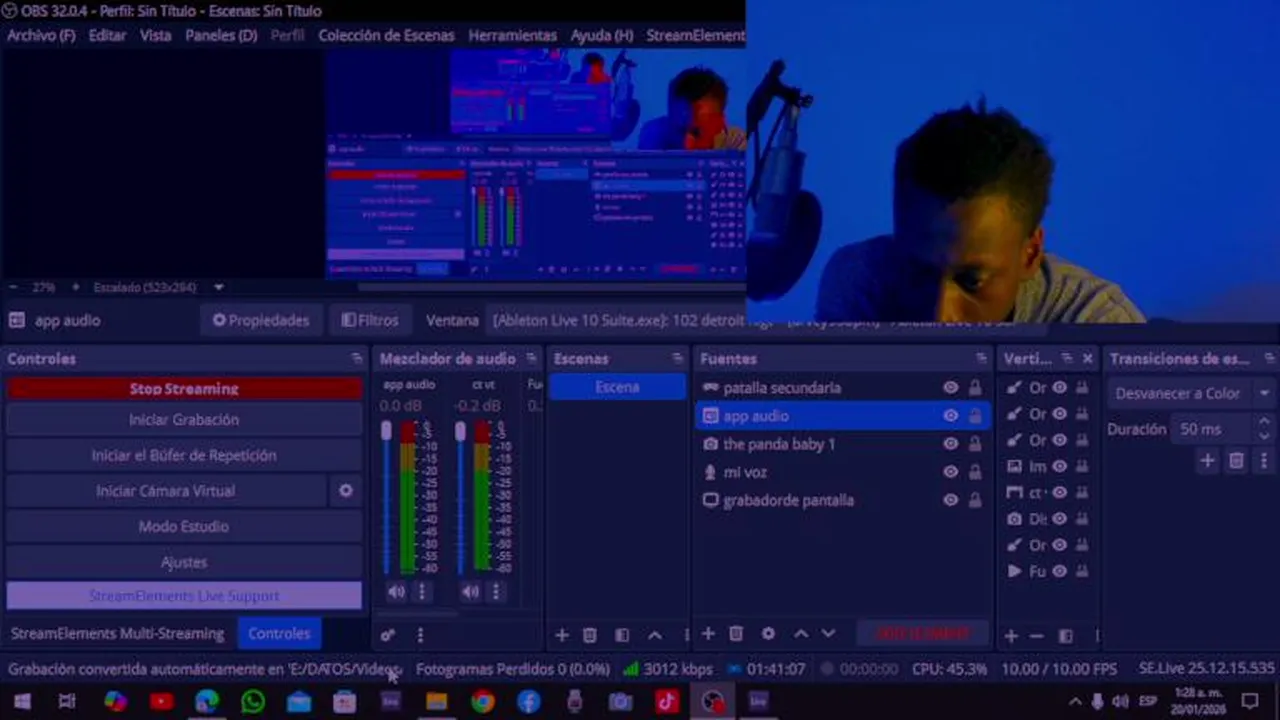The height and width of the screenshot is (720, 1280).
Task: Move source down
Action: coord(828,634)
